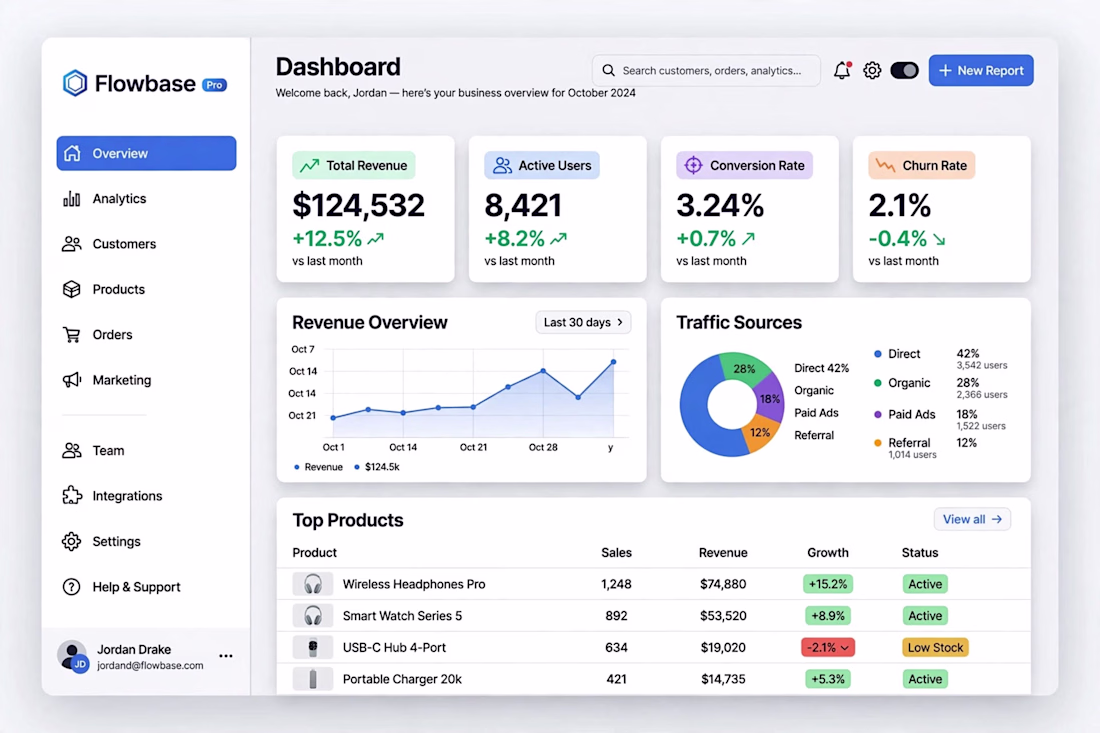Click Jordan Drake's avatar
Screen dimensions: 1100x733
coord(72,656)
